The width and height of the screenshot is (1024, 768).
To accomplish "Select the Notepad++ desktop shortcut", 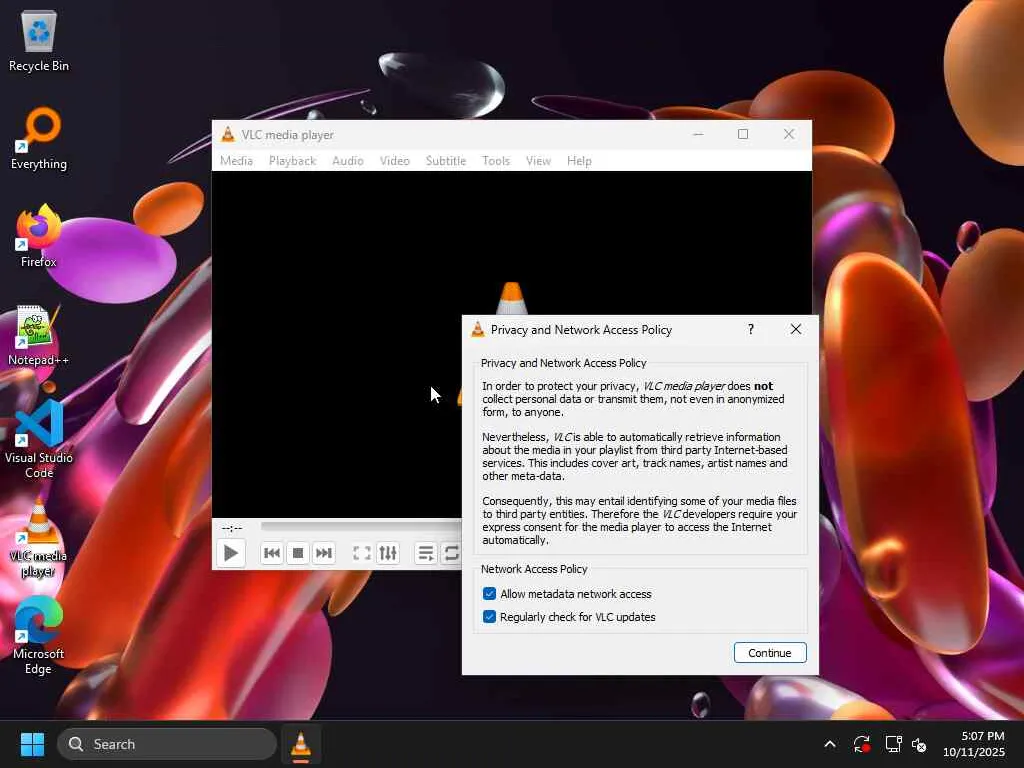I will (x=39, y=335).
